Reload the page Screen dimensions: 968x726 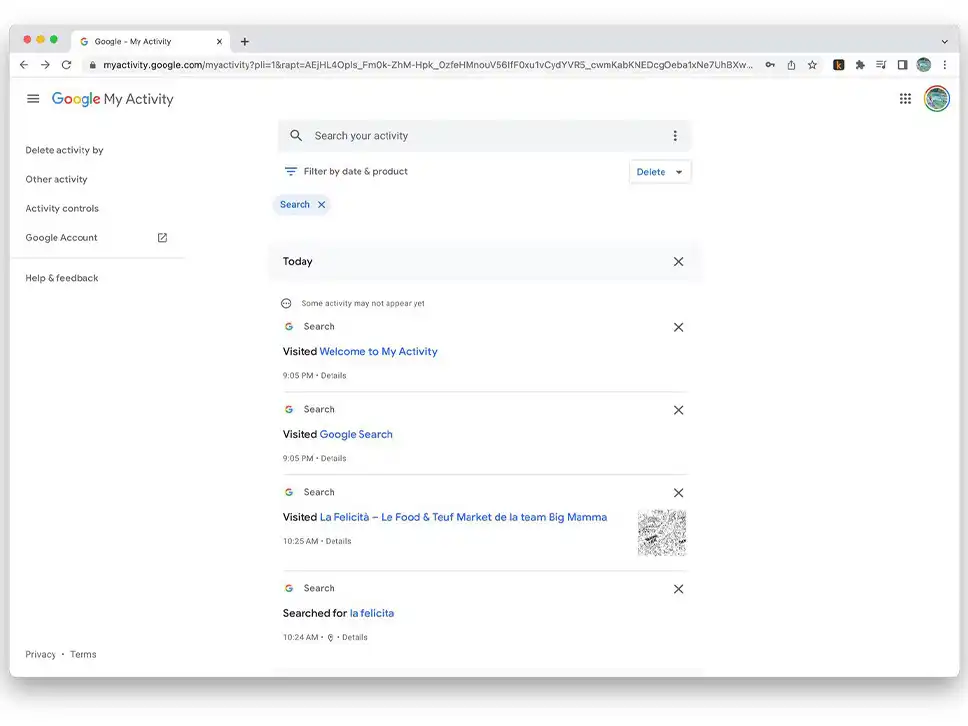click(x=66, y=65)
